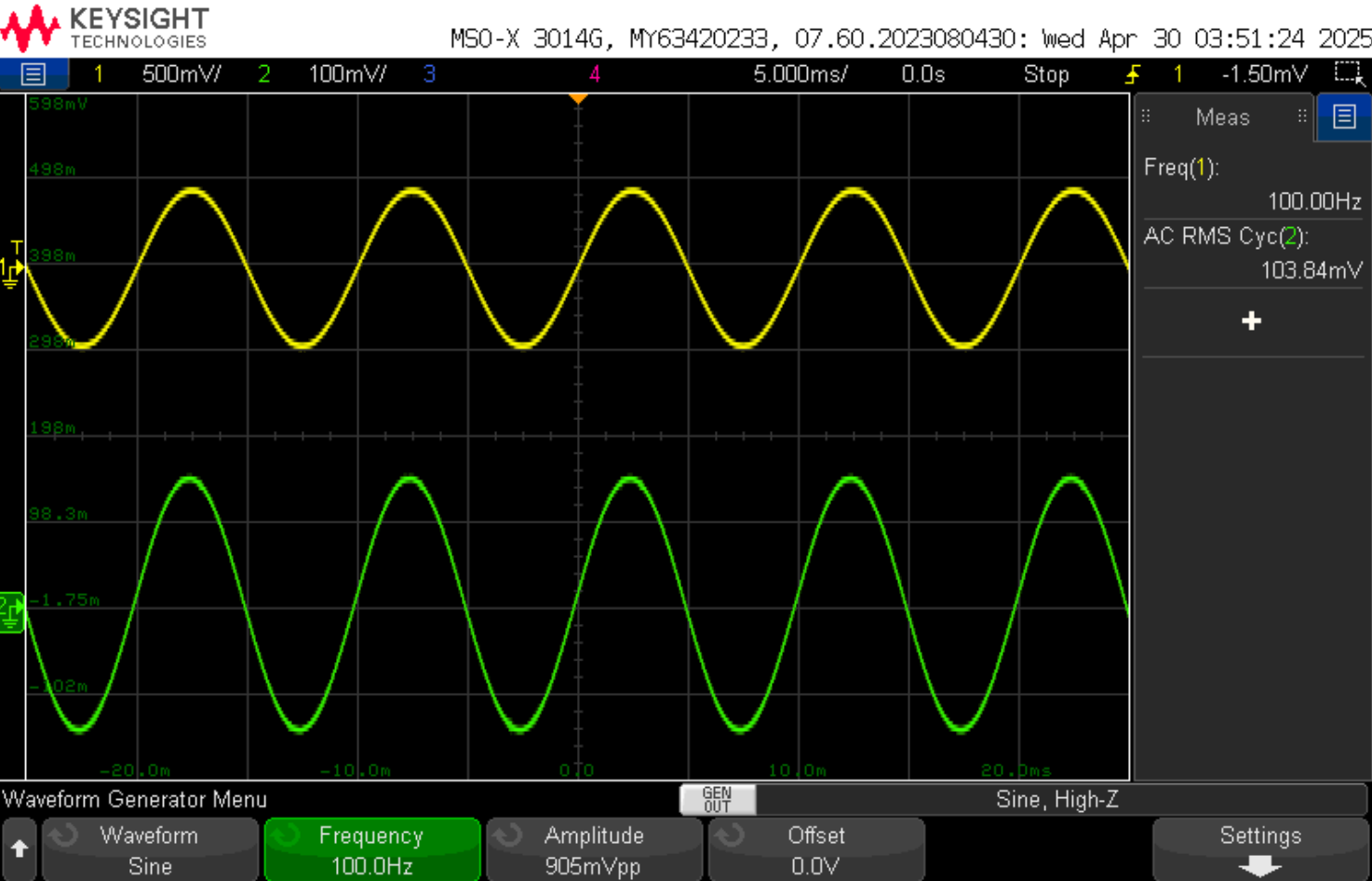The width and height of the screenshot is (1372, 881).
Task: Turn on channel 4
Action: pos(595,75)
